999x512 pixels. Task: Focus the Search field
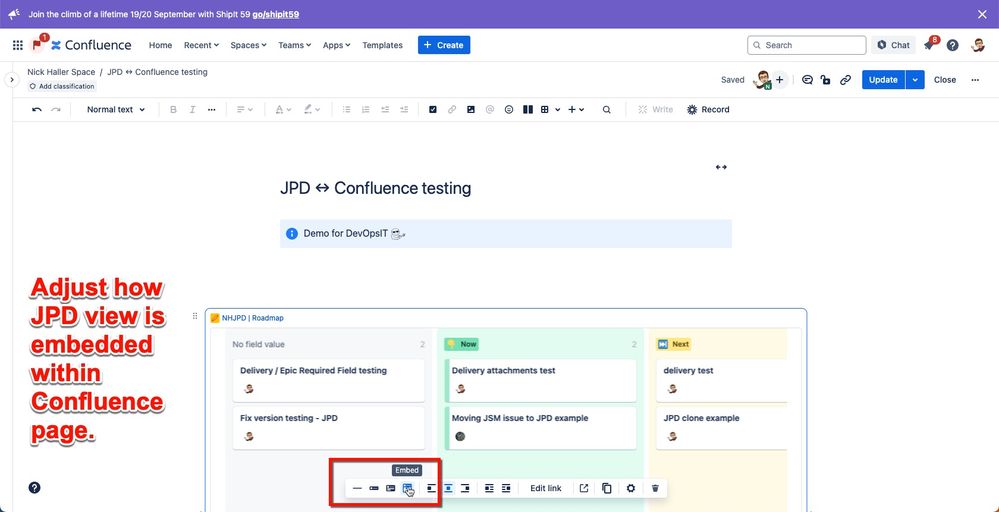807,45
